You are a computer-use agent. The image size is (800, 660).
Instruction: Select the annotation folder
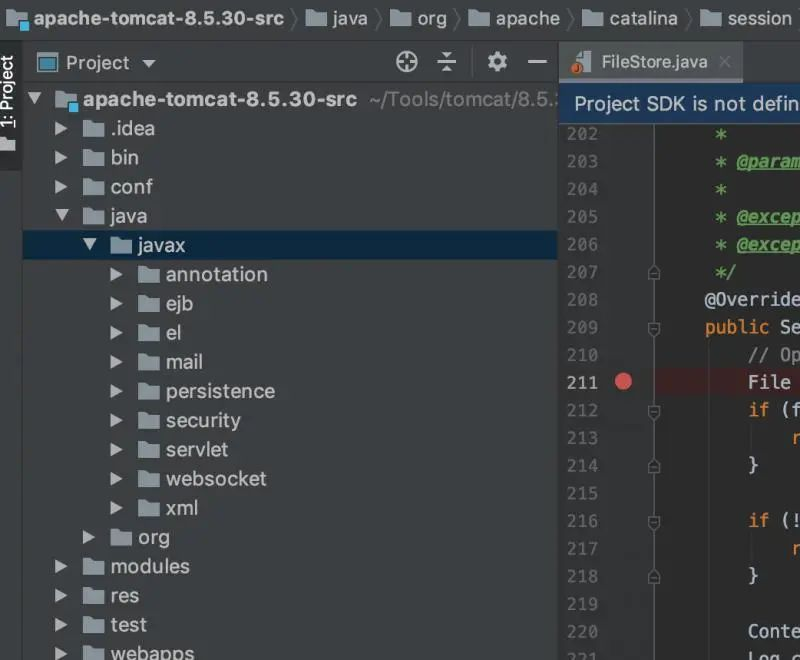(203, 274)
